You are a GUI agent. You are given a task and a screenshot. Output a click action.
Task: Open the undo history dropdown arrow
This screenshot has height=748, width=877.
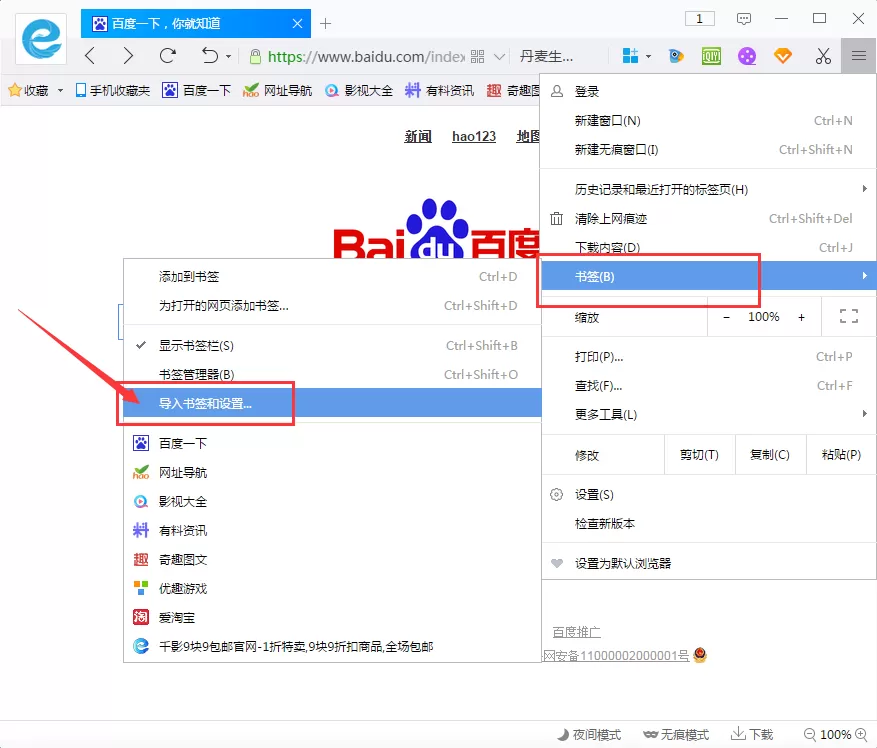pos(228,57)
